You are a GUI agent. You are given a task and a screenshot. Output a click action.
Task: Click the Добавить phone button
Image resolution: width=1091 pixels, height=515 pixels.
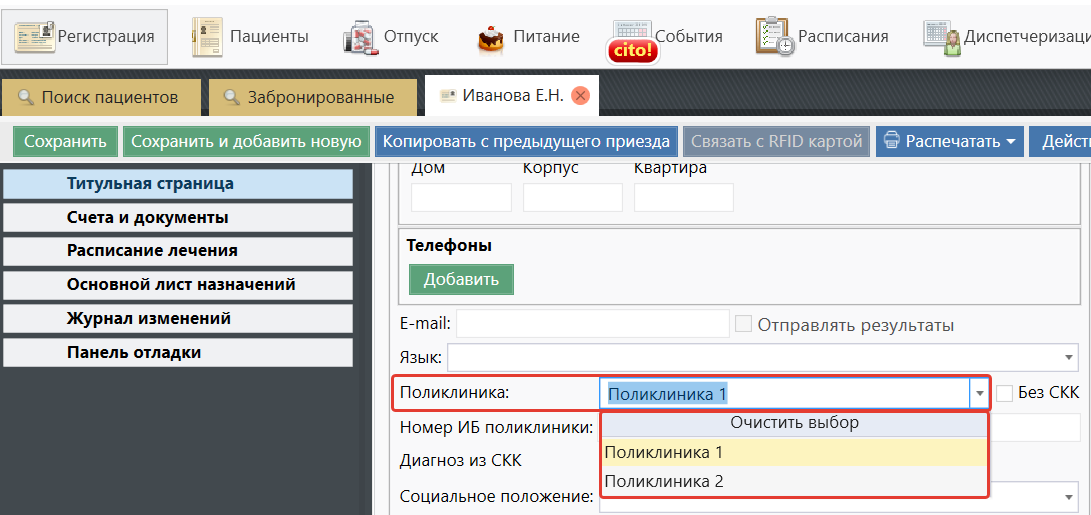(461, 279)
